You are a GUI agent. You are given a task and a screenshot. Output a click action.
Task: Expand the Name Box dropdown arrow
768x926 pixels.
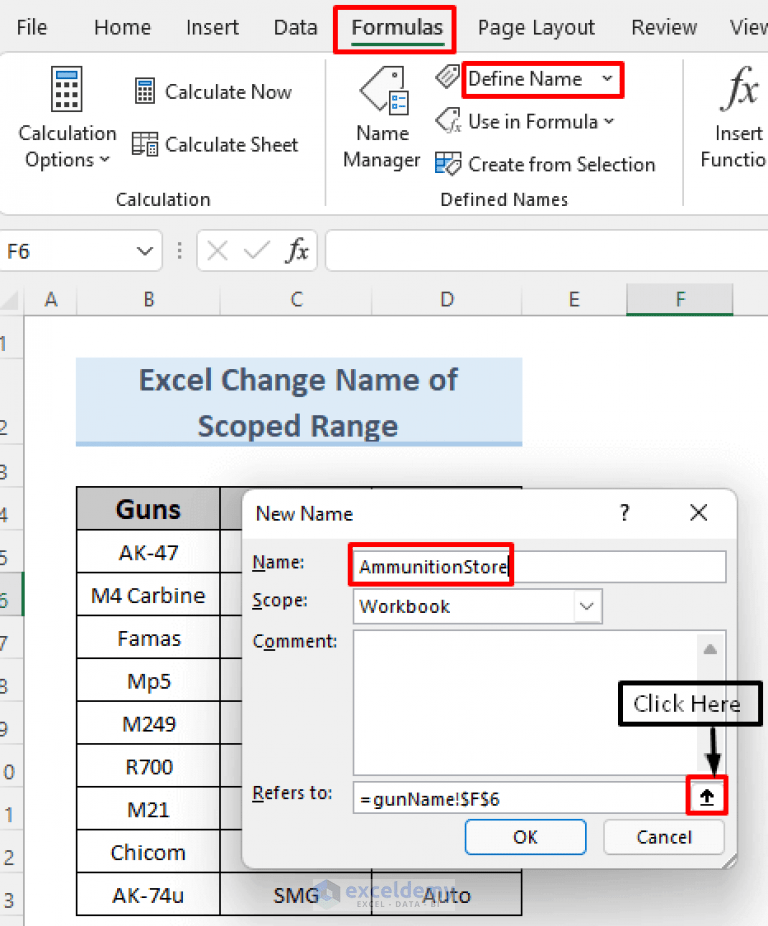[x=145, y=252]
